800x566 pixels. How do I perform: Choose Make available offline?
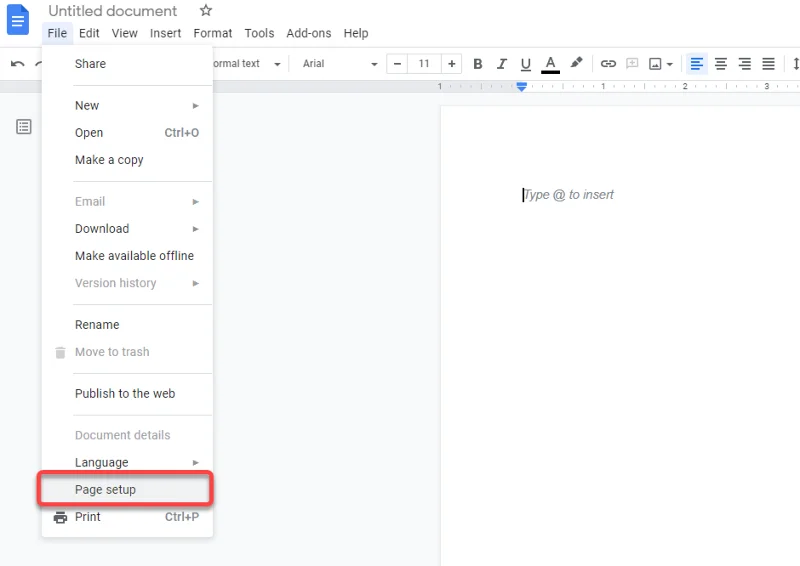coord(127,256)
